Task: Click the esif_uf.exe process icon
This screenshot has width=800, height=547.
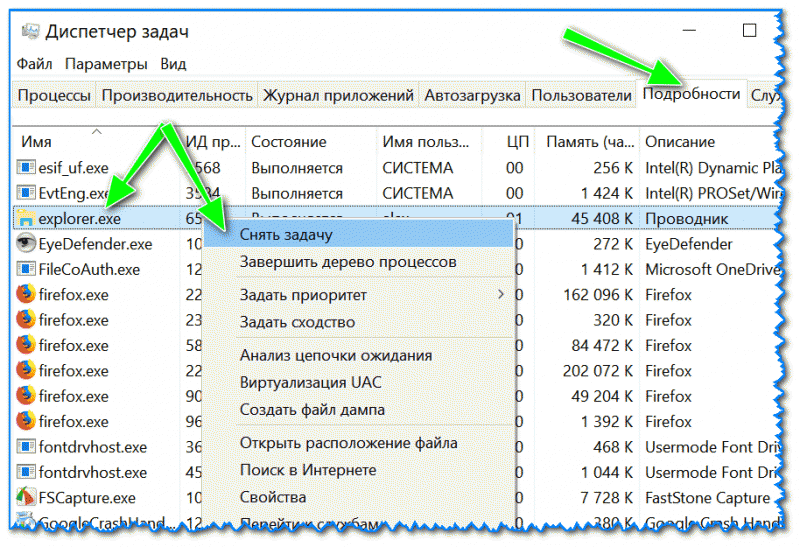Action: pos(26,167)
